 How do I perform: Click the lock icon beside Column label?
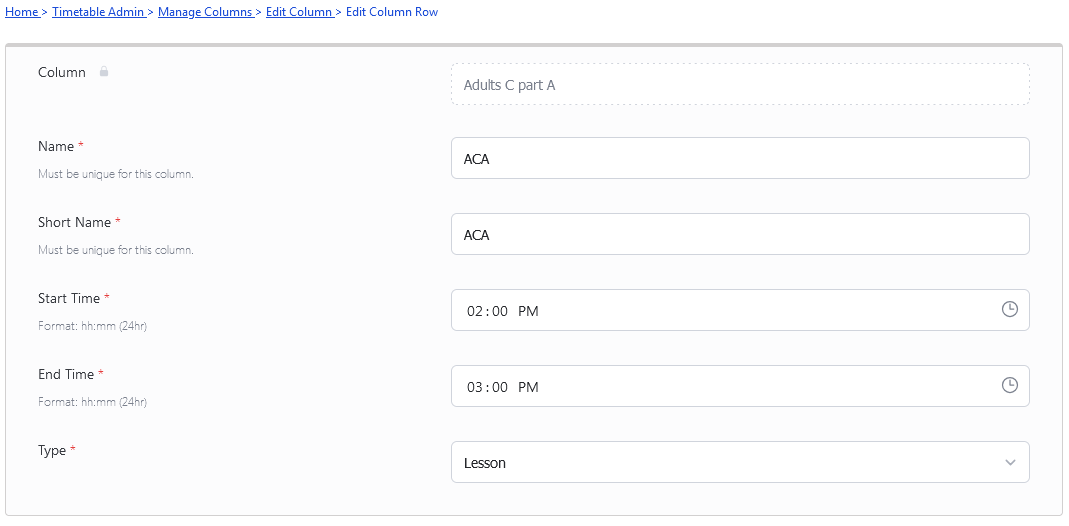coord(104,71)
